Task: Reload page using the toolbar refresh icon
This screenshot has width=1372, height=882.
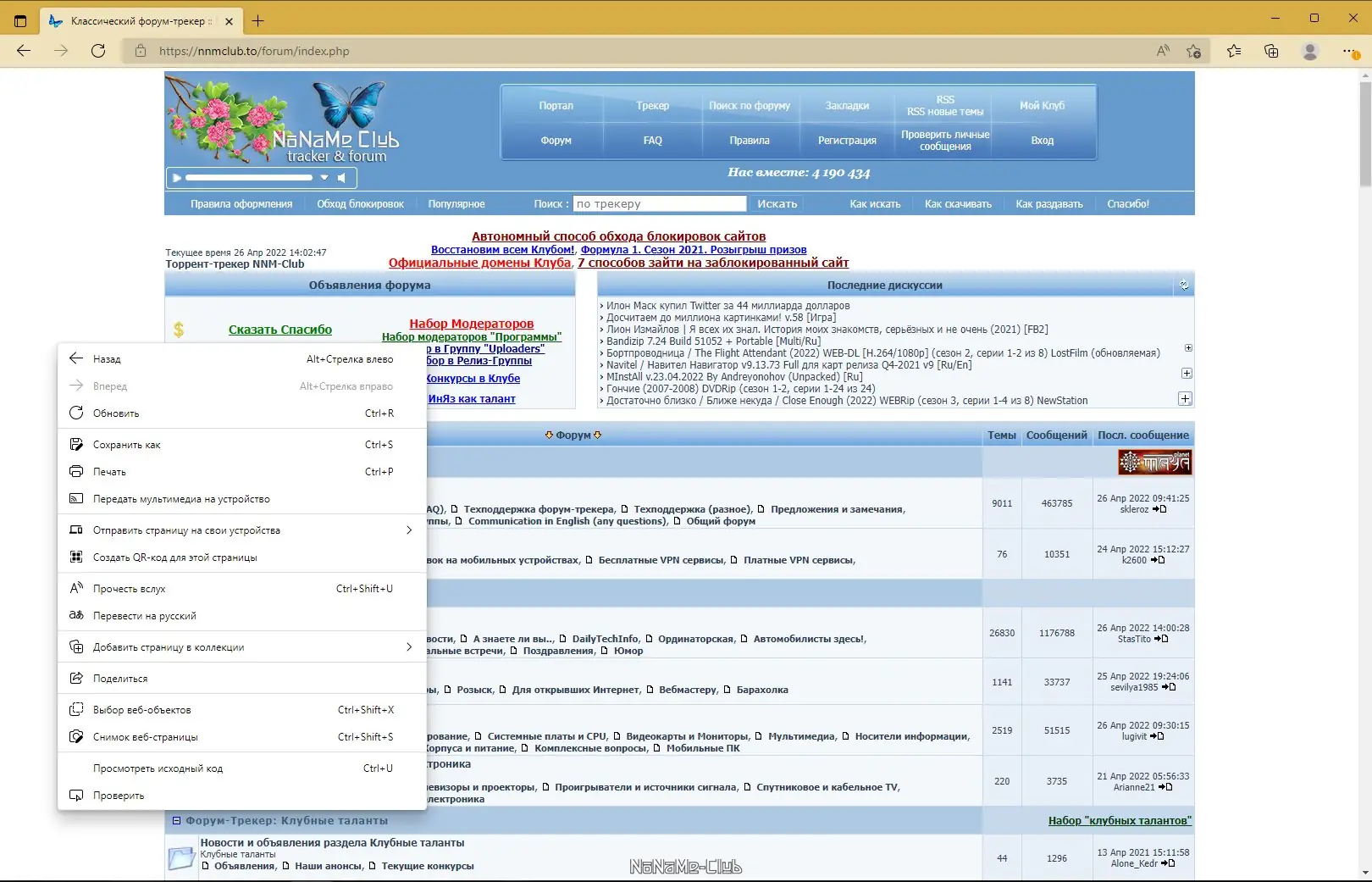Action: pyautogui.click(x=98, y=51)
